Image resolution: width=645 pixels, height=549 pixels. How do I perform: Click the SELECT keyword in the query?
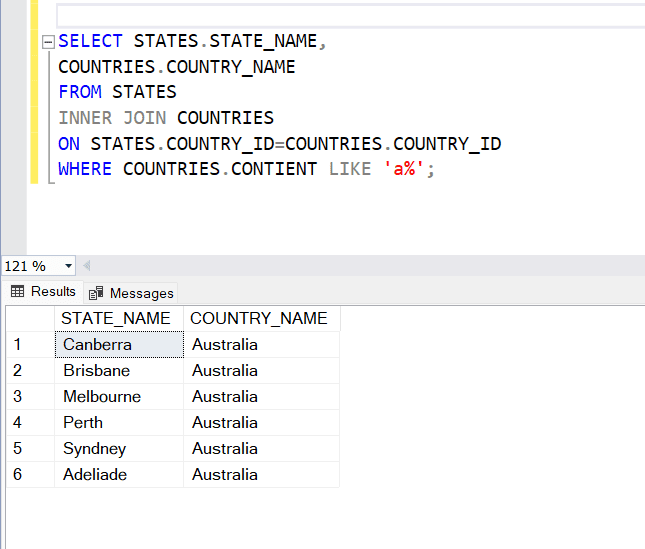tap(90, 41)
